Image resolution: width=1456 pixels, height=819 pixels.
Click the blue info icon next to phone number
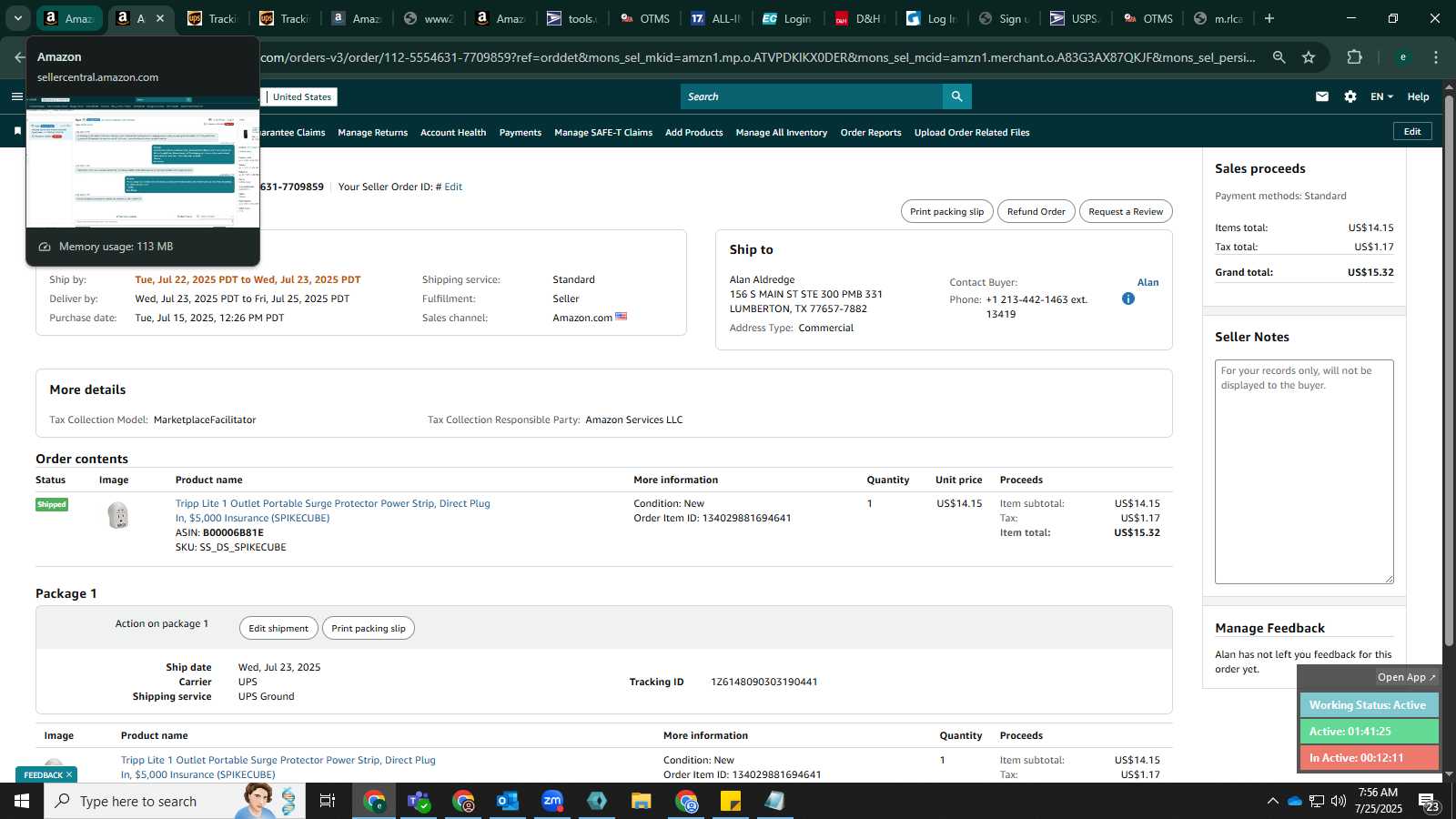[1128, 298]
